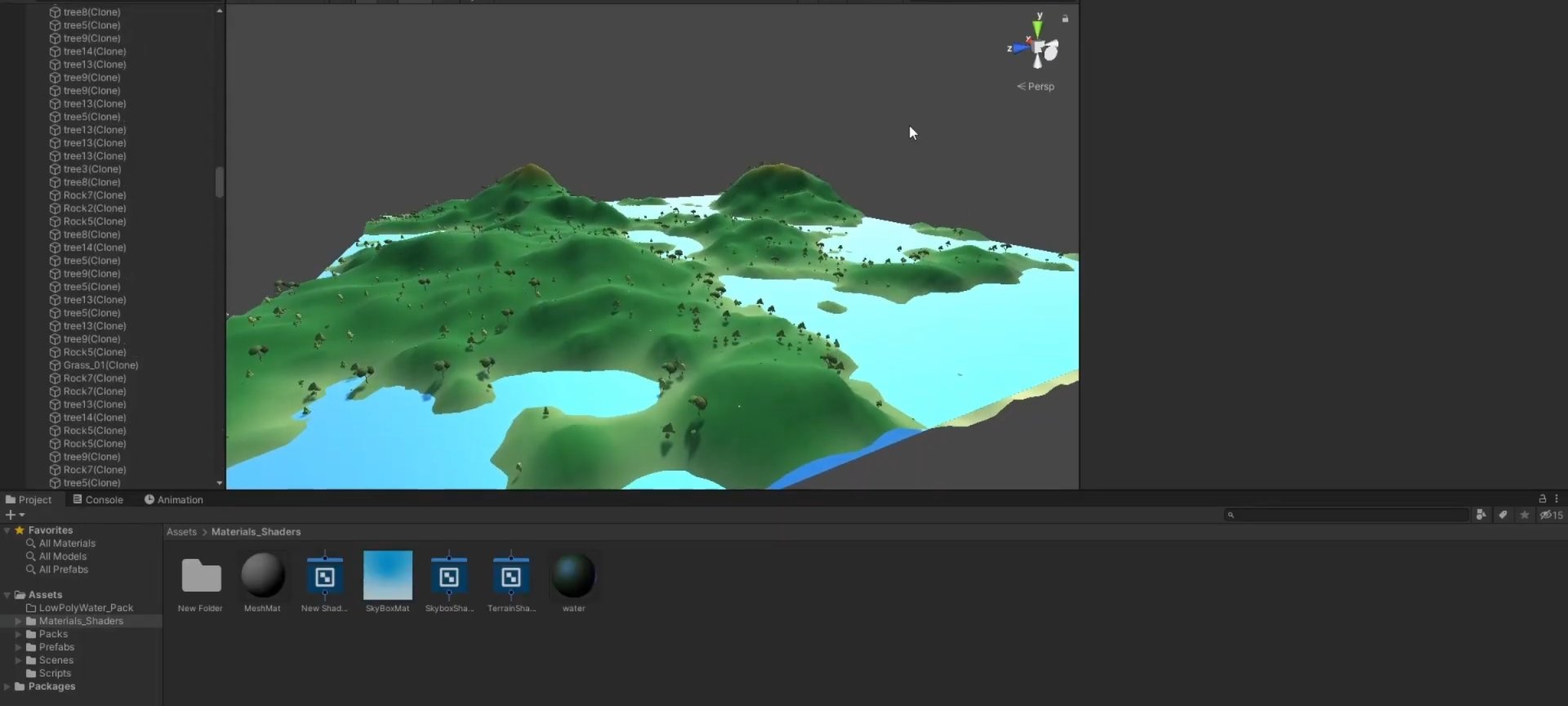The width and height of the screenshot is (1568, 706).
Task: Collapse the Assets folder tree arrow
Action: [x=7, y=595]
